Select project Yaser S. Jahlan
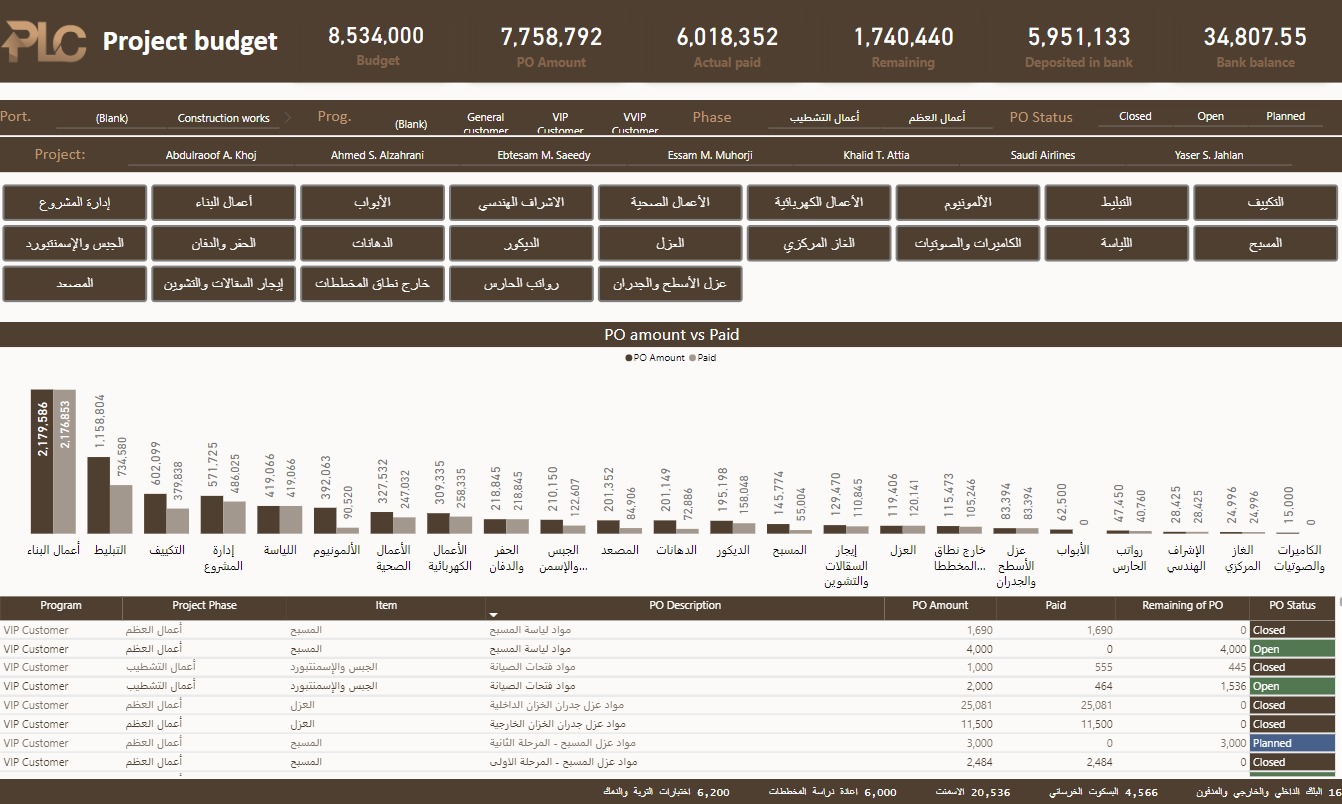 point(1209,155)
